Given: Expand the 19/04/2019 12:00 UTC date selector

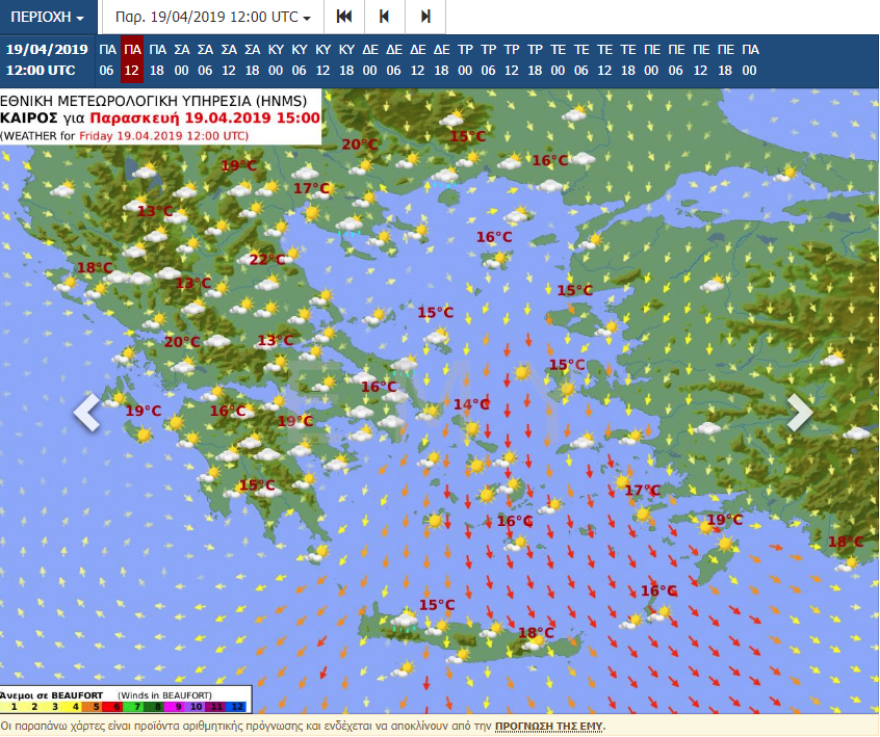Looking at the screenshot, I should (212, 17).
